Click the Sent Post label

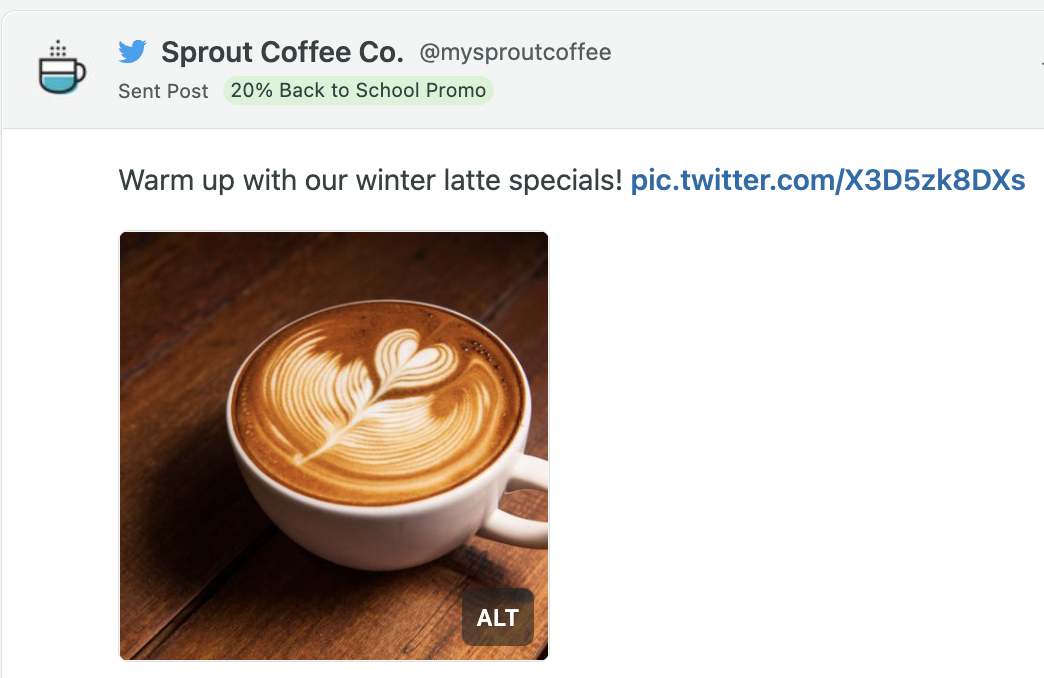(x=163, y=91)
